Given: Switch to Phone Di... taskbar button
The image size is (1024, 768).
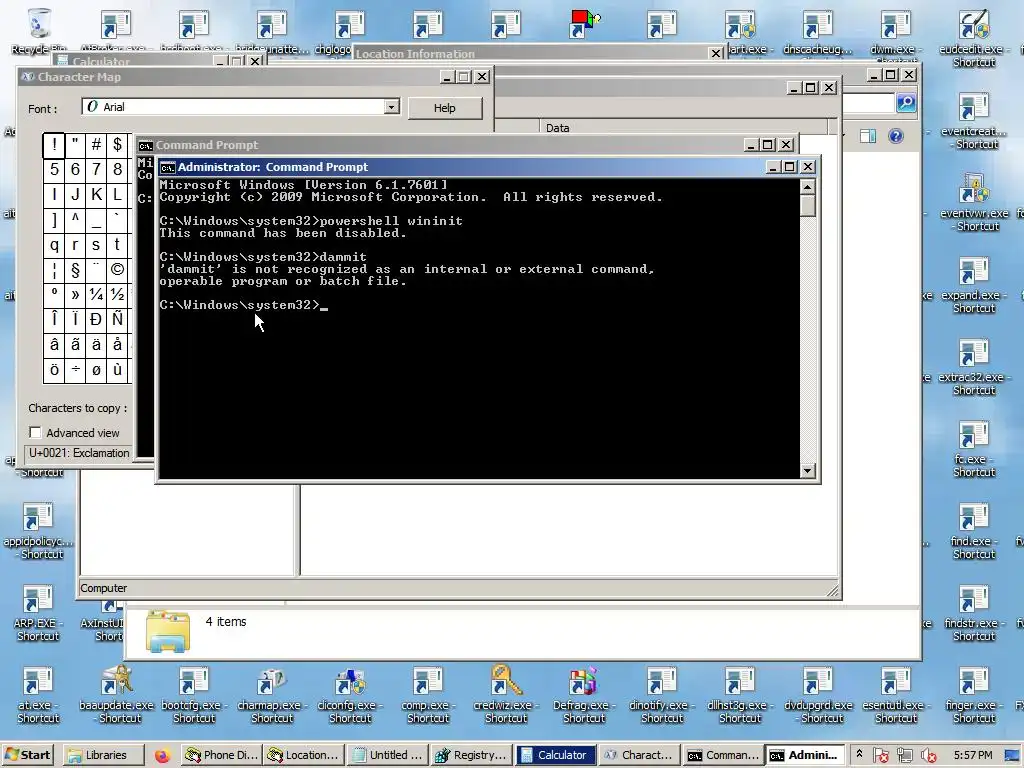Looking at the screenshot, I should point(221,755).
